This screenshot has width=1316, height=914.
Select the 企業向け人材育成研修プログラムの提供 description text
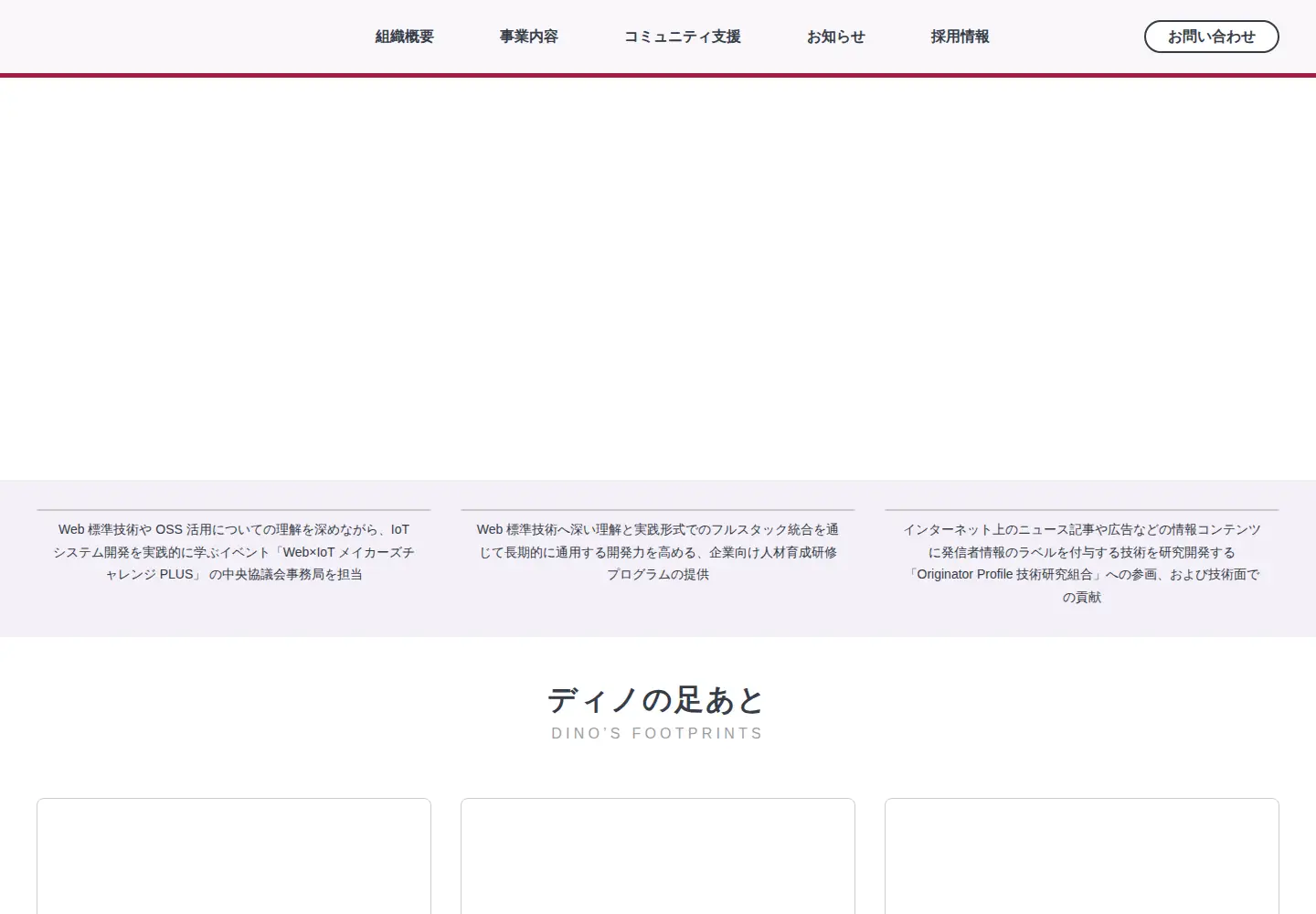coord(658,552)
